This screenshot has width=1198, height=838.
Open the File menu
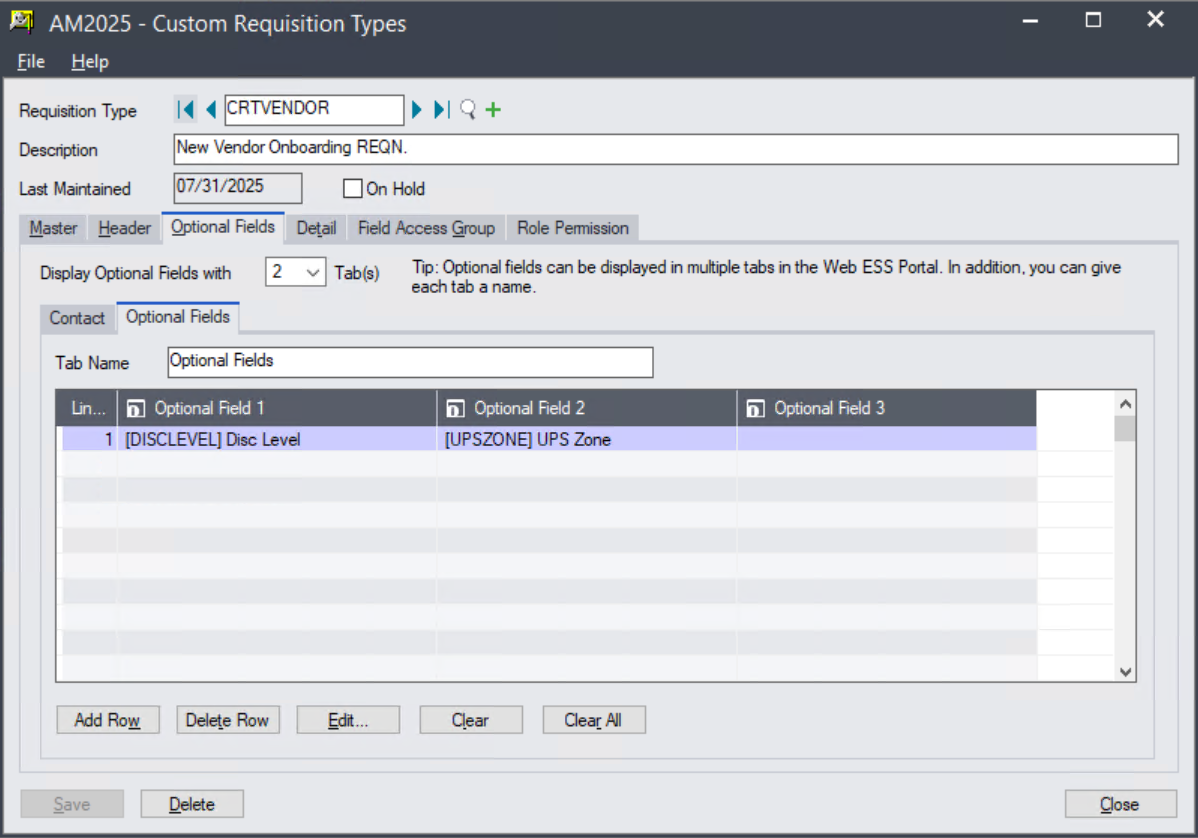(x=31, y=62)
